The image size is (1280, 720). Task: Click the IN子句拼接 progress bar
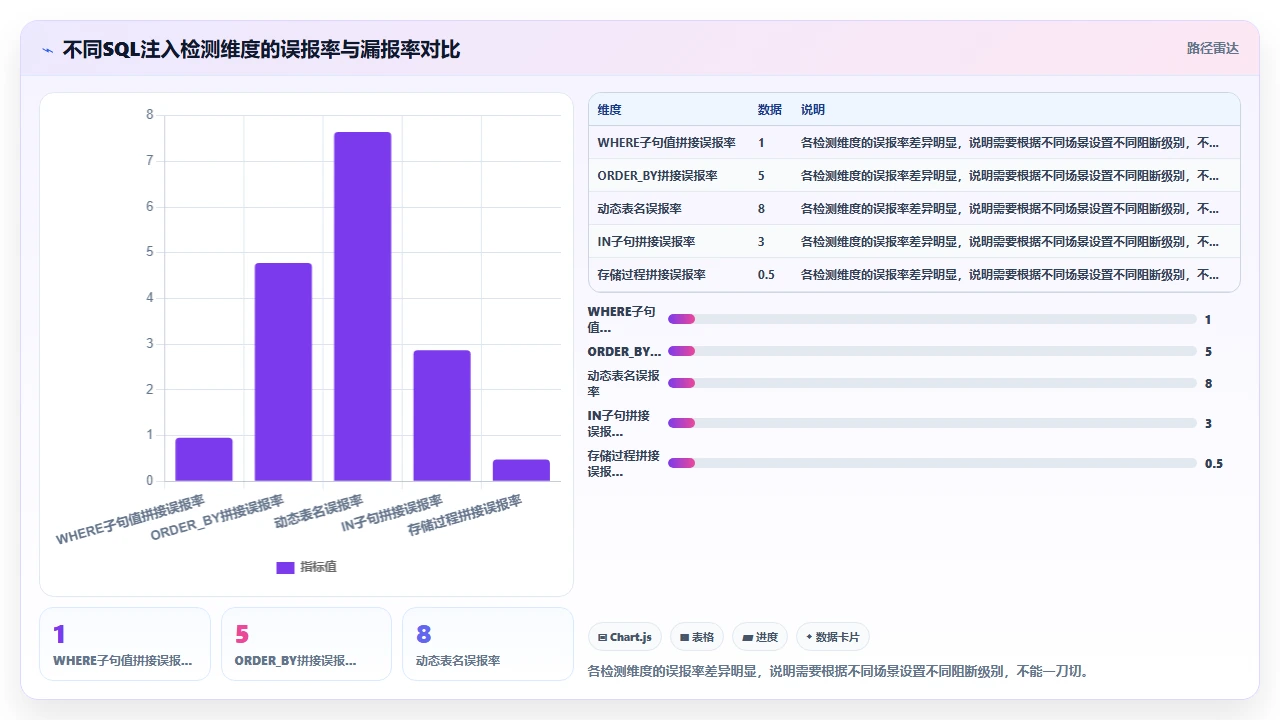click(932, 423)
